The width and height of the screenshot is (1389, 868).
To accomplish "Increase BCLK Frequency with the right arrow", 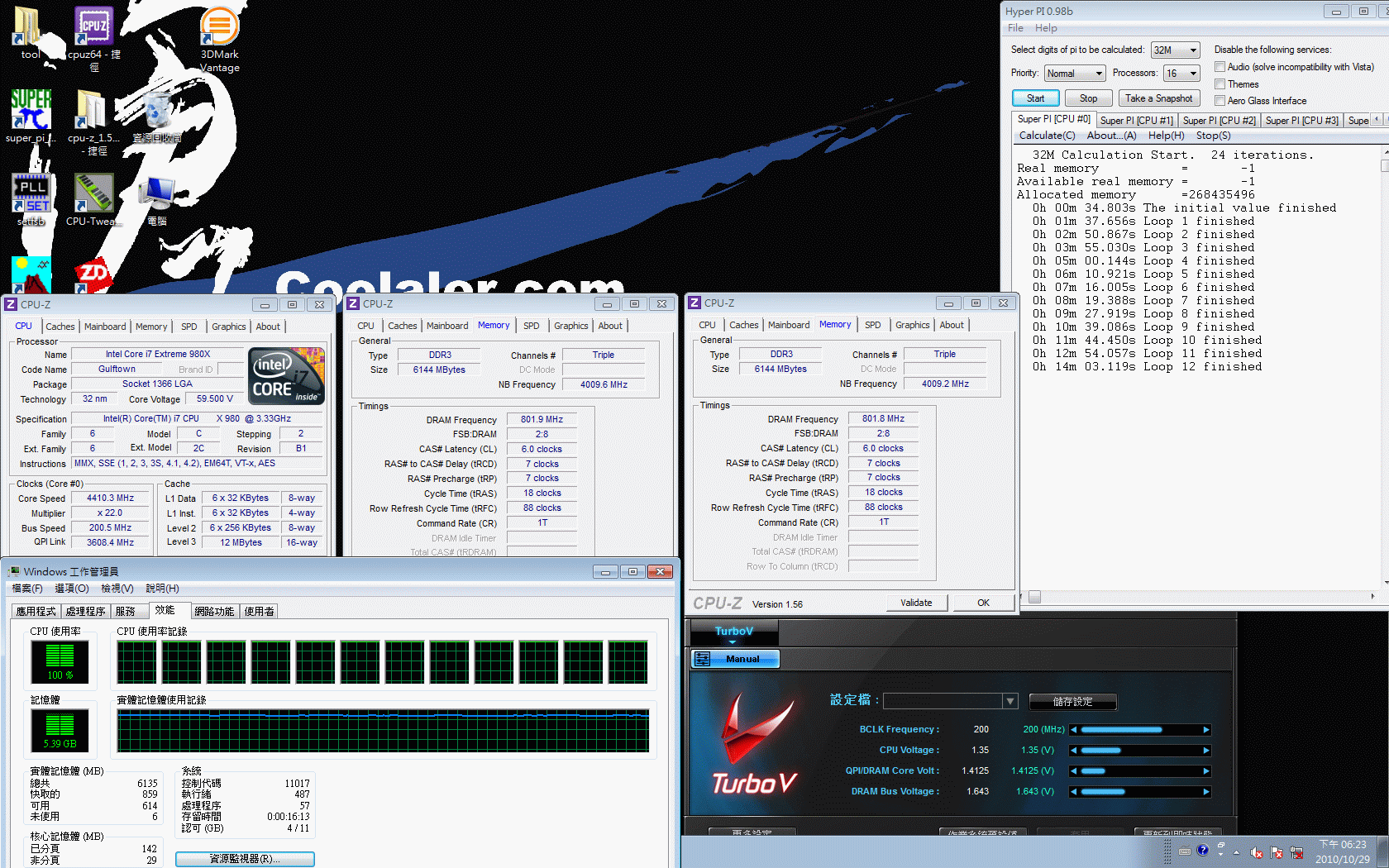I will pos(1206,730).
